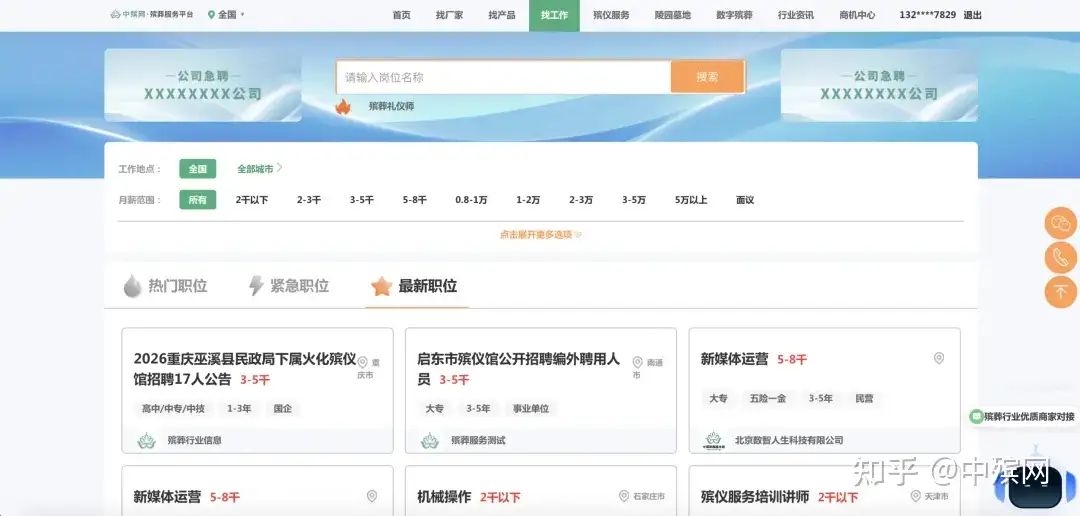
Task: Select the 1-2万 salary filter
Action: [x=528, y=200]
